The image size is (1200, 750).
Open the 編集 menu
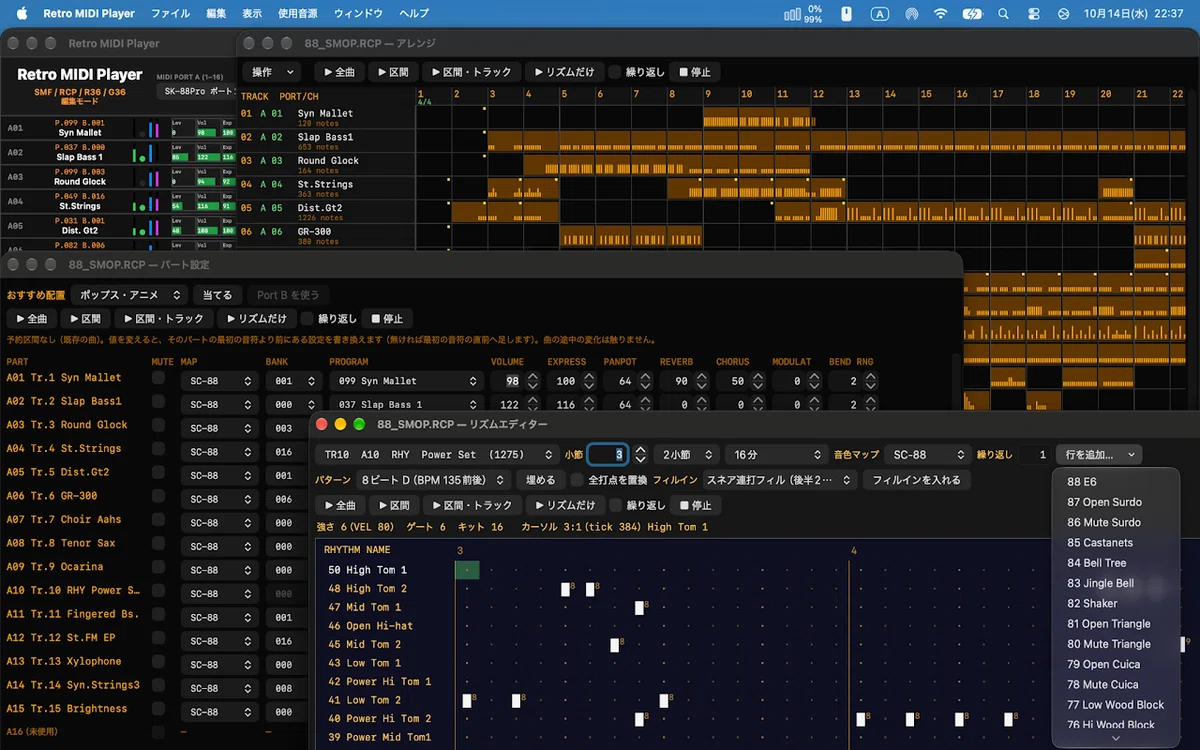[x=216, y=14]
